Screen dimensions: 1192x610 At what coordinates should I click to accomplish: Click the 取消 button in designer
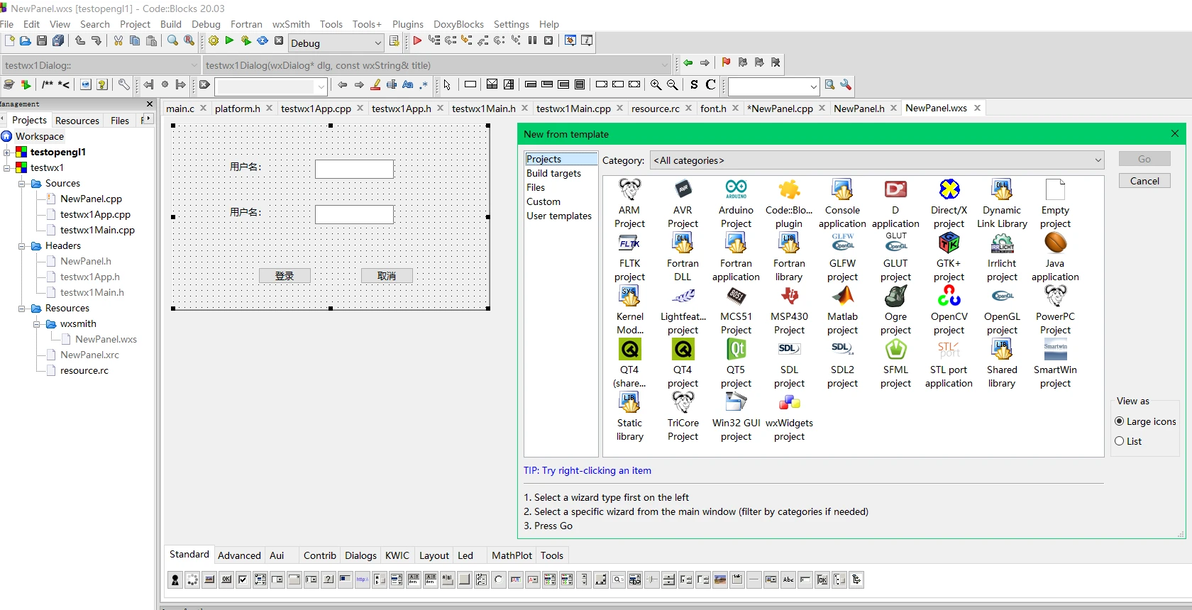[387, 275]
